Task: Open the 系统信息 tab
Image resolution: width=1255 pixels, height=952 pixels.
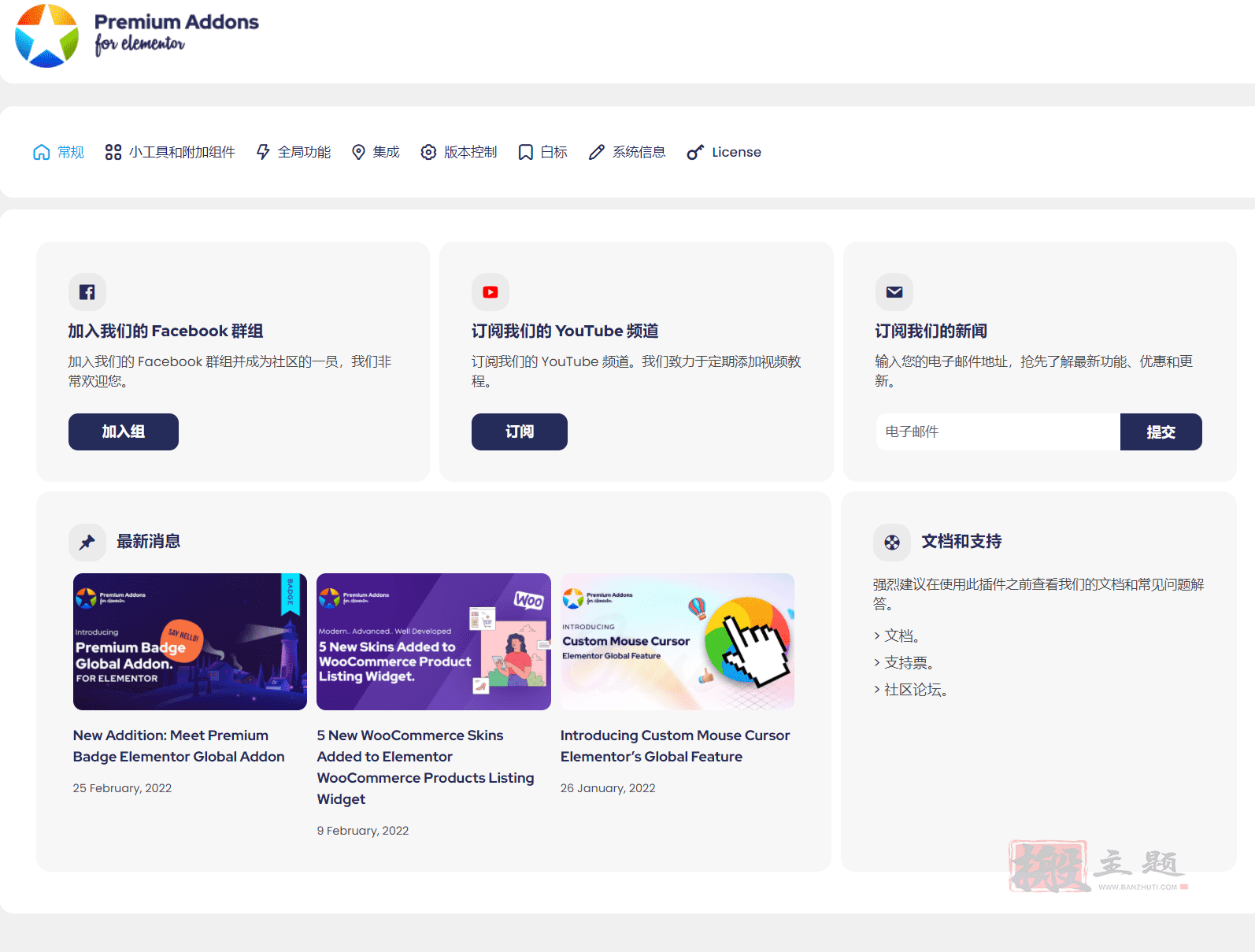Action: click(x=627, y=152)
